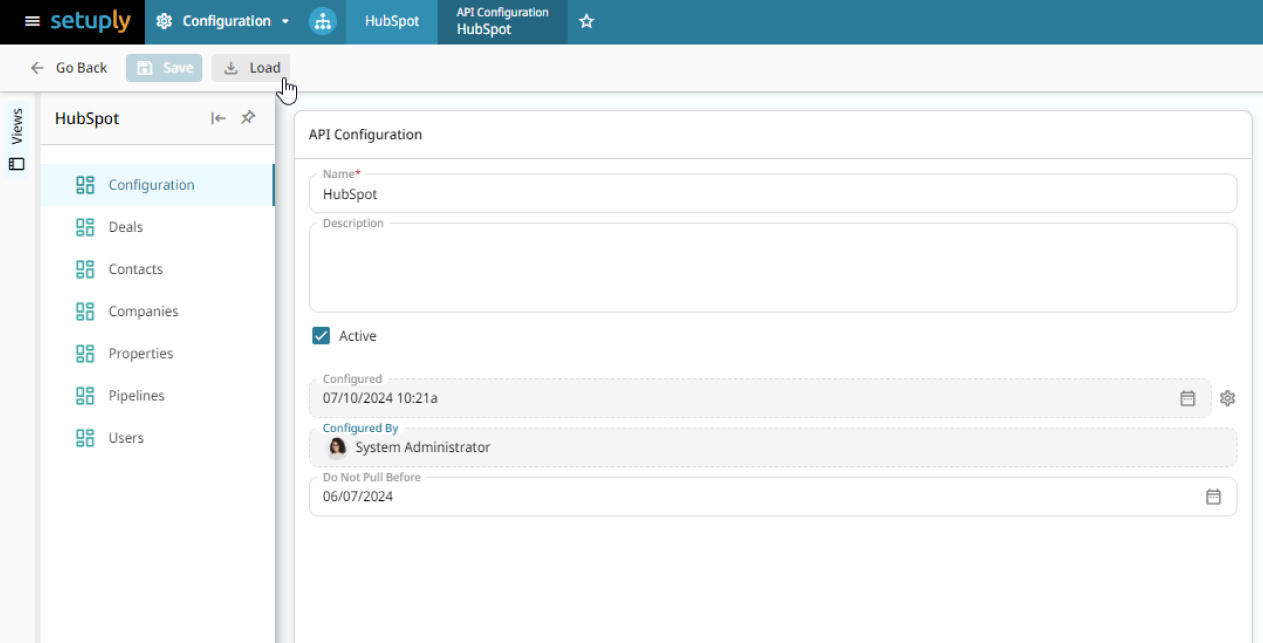Click the Go Back button

69,68
